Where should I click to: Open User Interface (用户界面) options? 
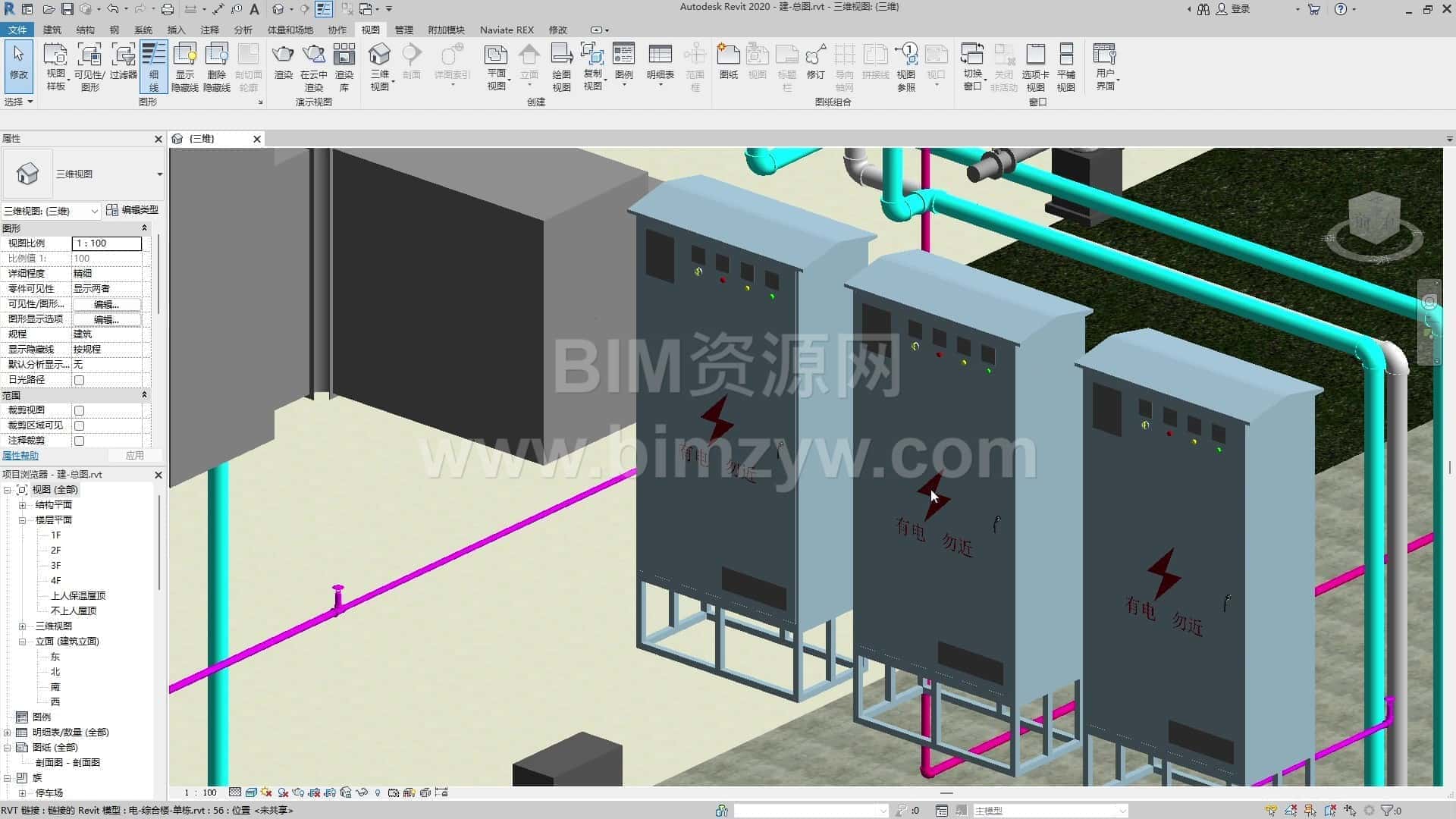tap(1106, 67)
